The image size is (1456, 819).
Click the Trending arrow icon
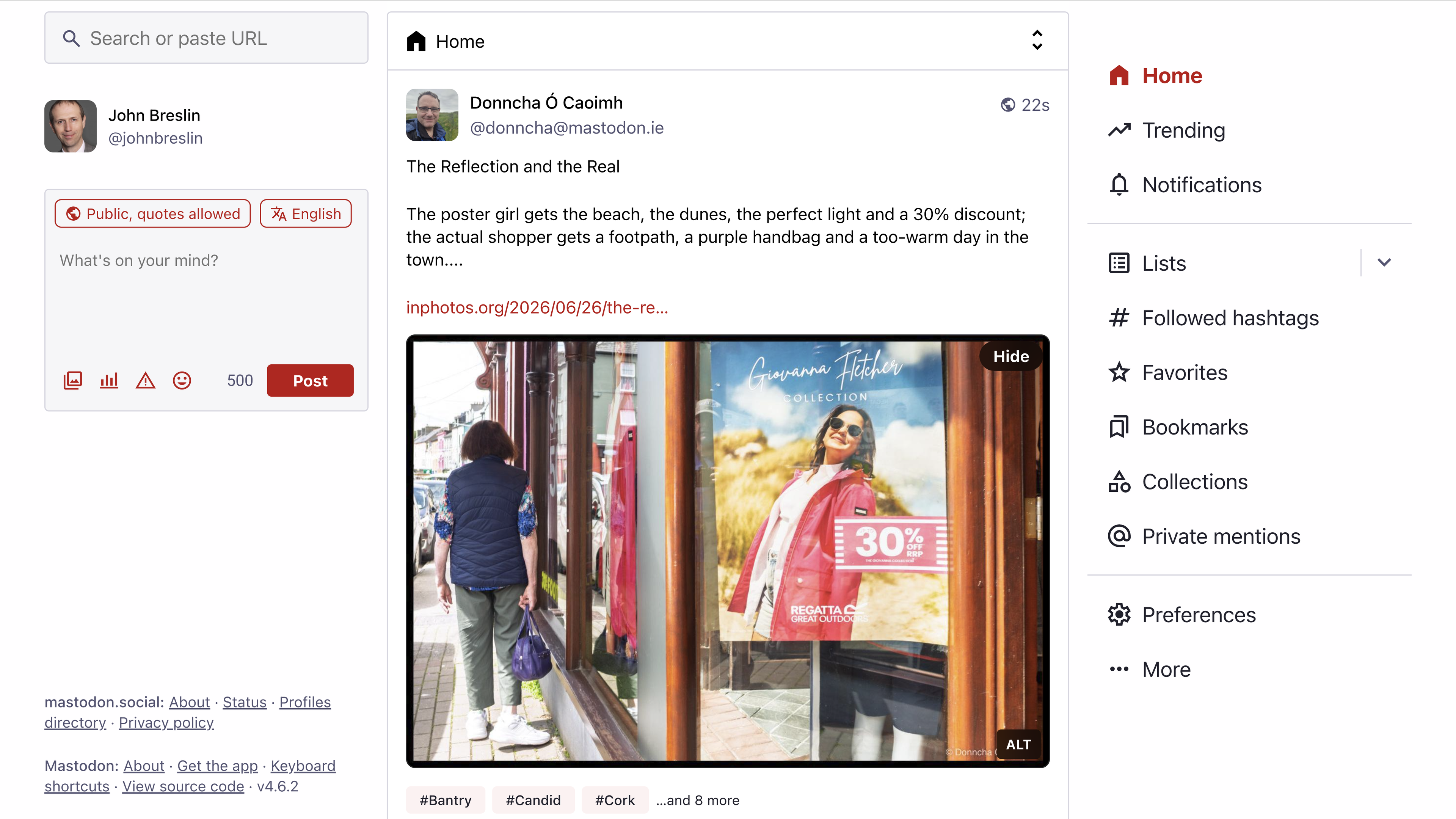tap(1119, 130)
